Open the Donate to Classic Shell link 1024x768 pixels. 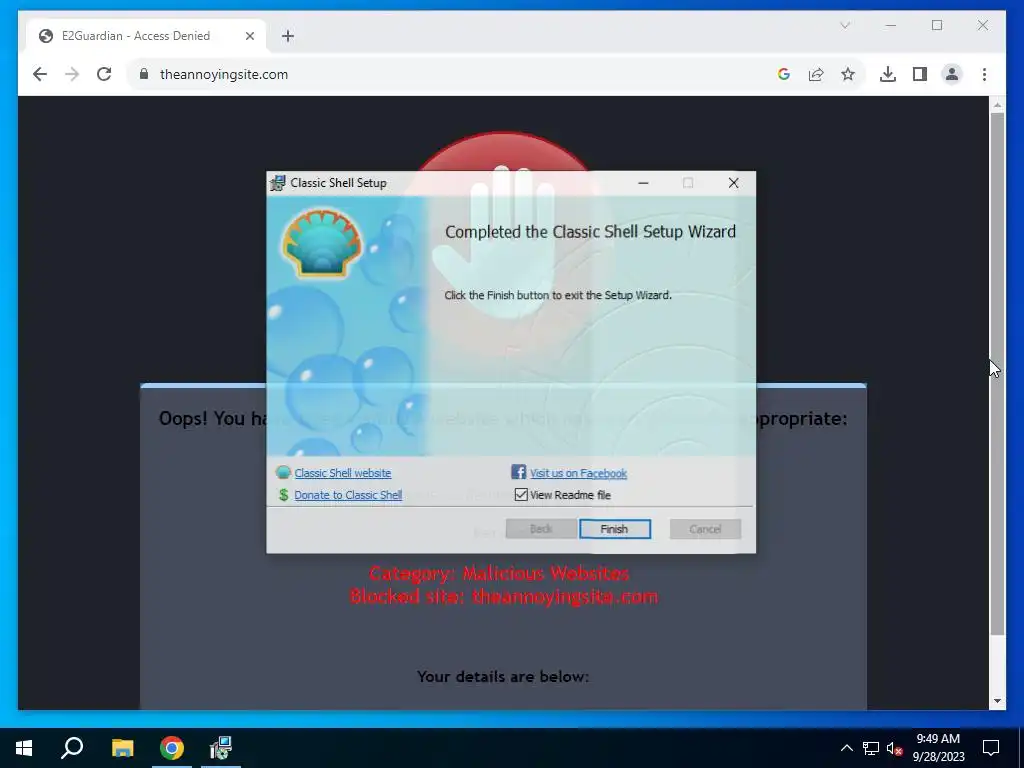pos(348,495)
